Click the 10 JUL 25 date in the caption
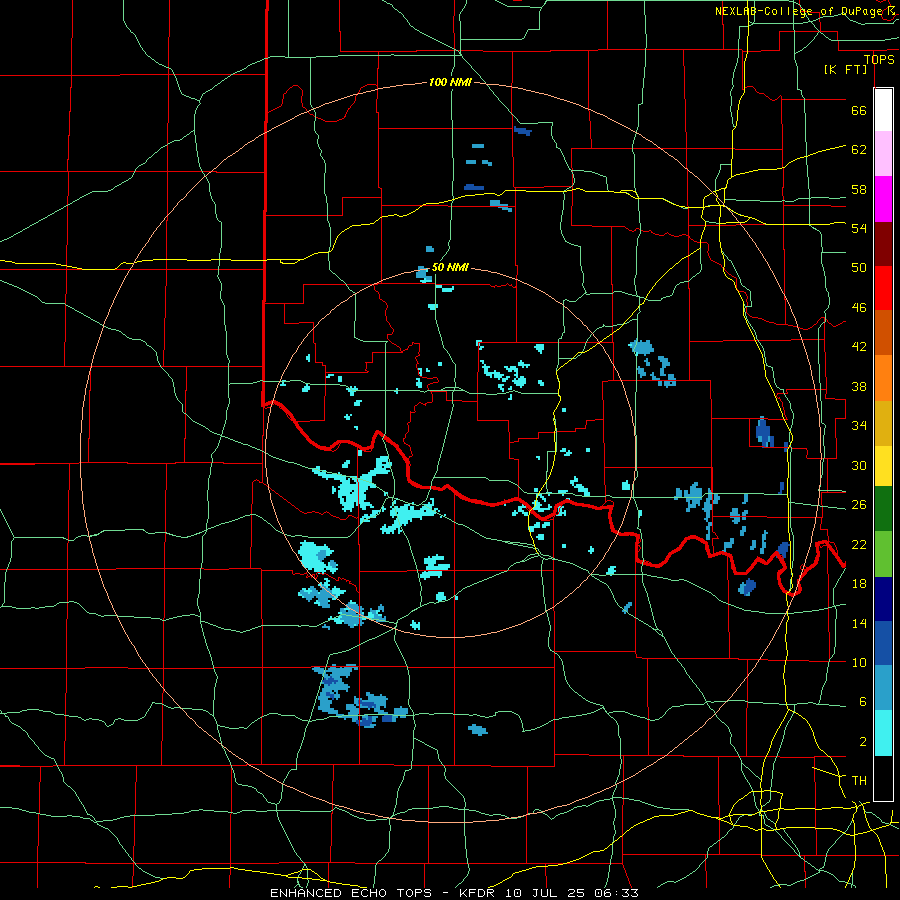900x900 pixels. (x=545, y=893)
